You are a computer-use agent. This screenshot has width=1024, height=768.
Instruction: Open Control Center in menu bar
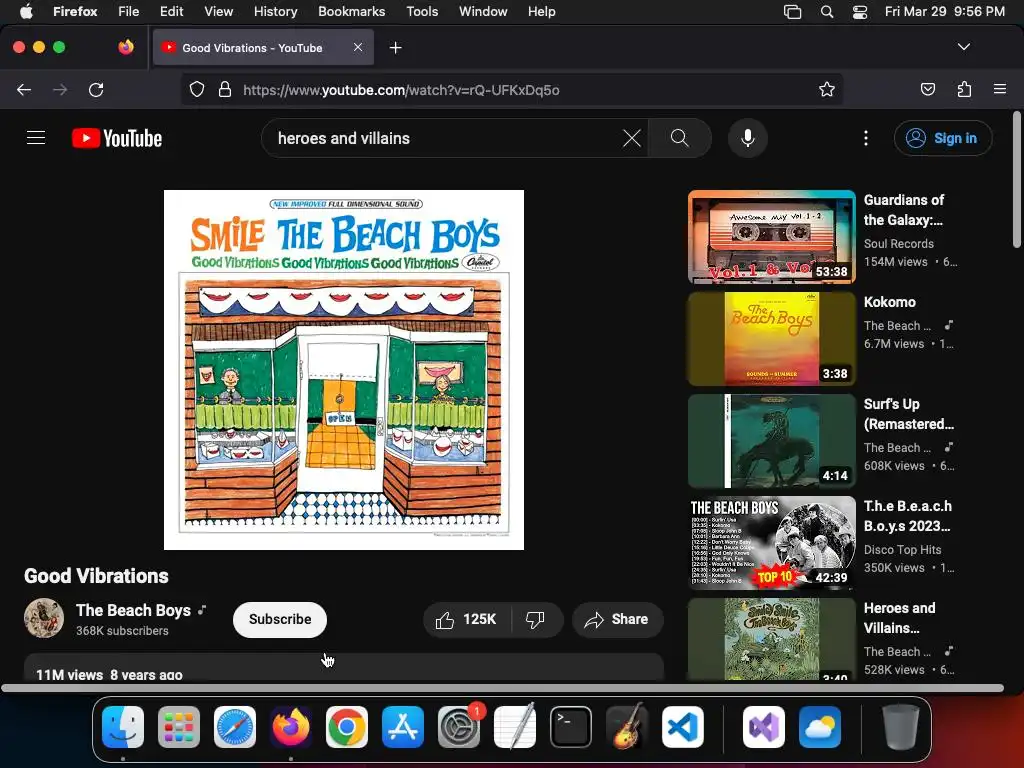[x=860, y=11]
